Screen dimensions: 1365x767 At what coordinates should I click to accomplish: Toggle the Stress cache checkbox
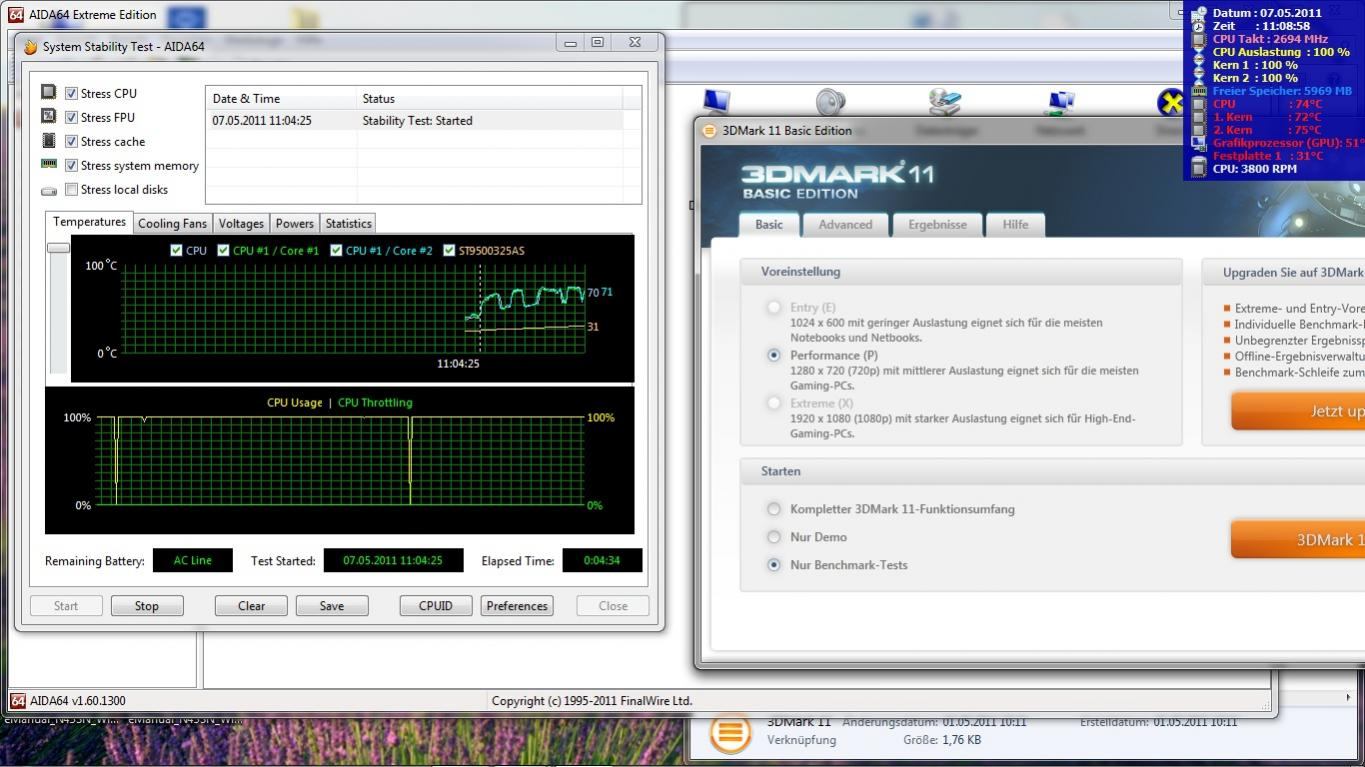71,141
